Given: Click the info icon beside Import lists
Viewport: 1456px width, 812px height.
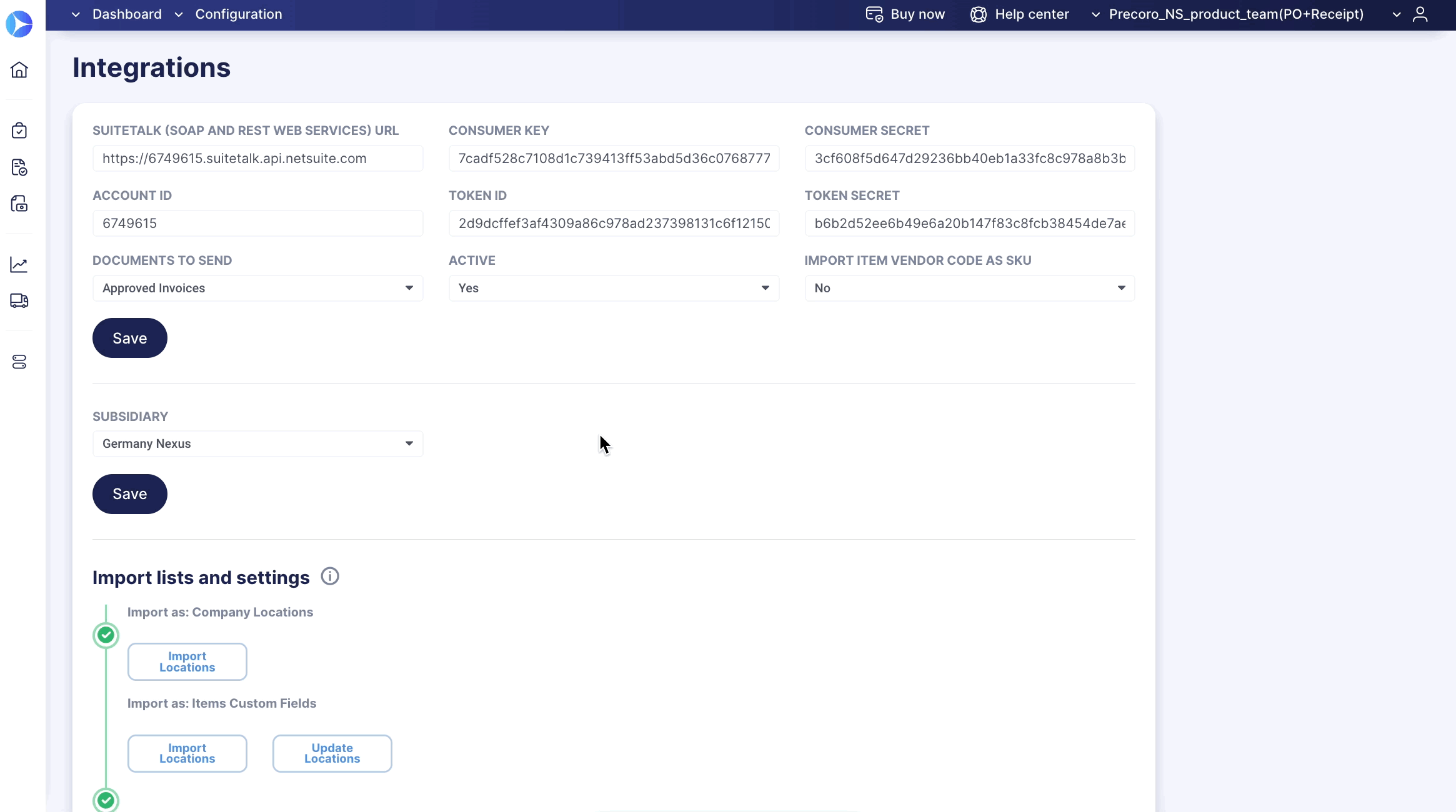Looking at the screenshot, I should tap(330, 576).
